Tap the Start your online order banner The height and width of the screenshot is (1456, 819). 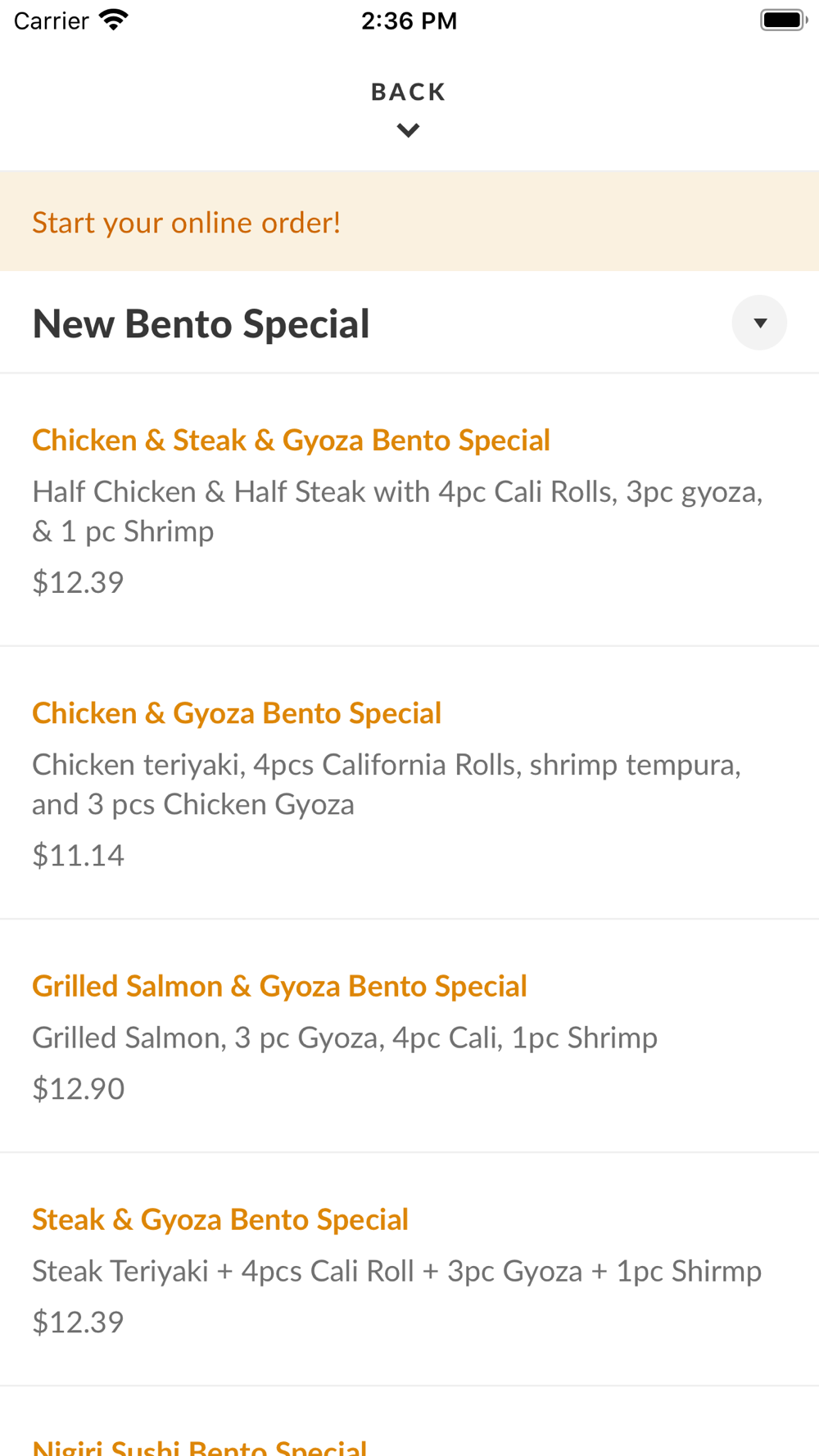tap(187, 222)
